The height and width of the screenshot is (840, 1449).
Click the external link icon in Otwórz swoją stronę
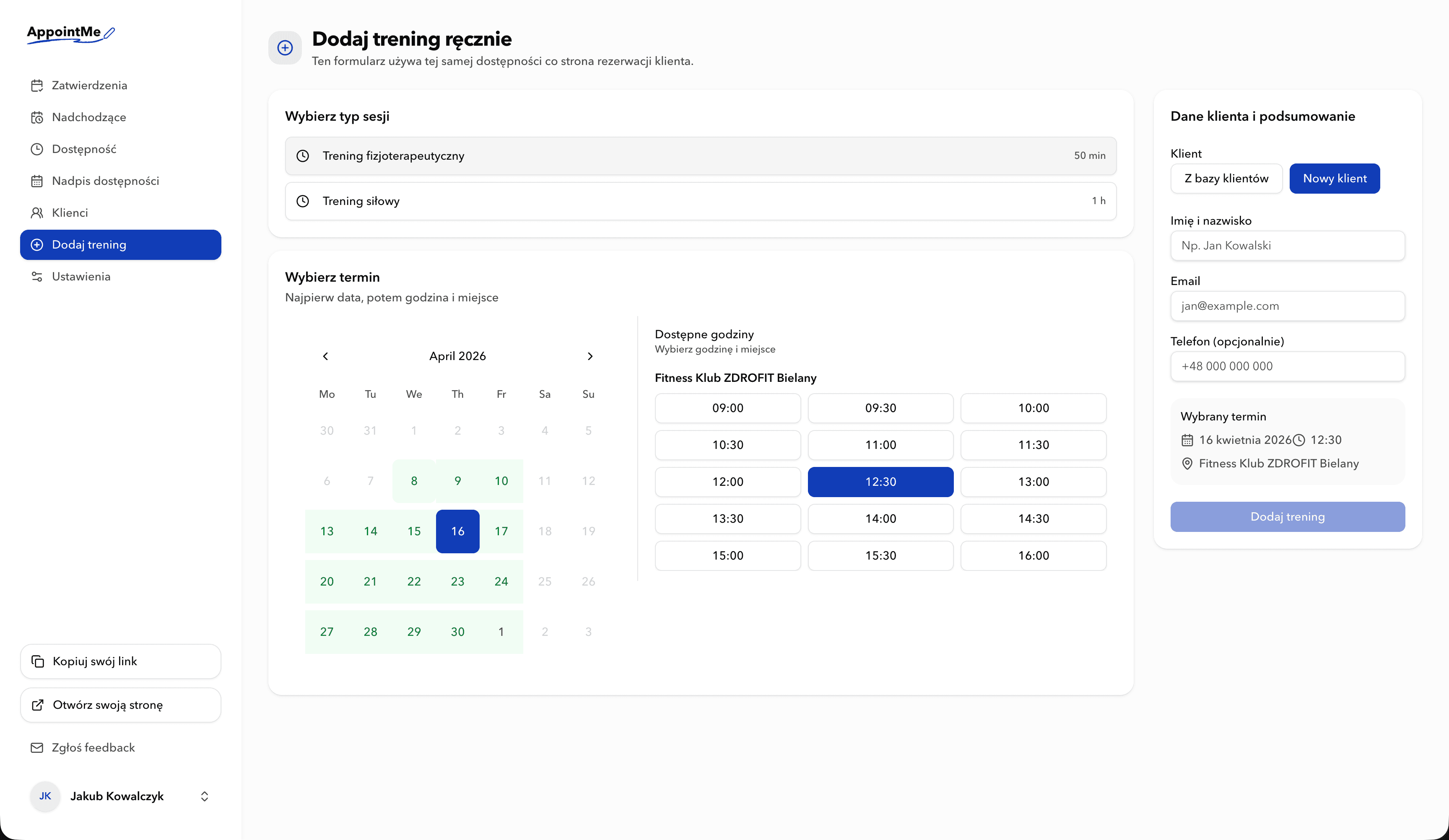coord(38,705)
